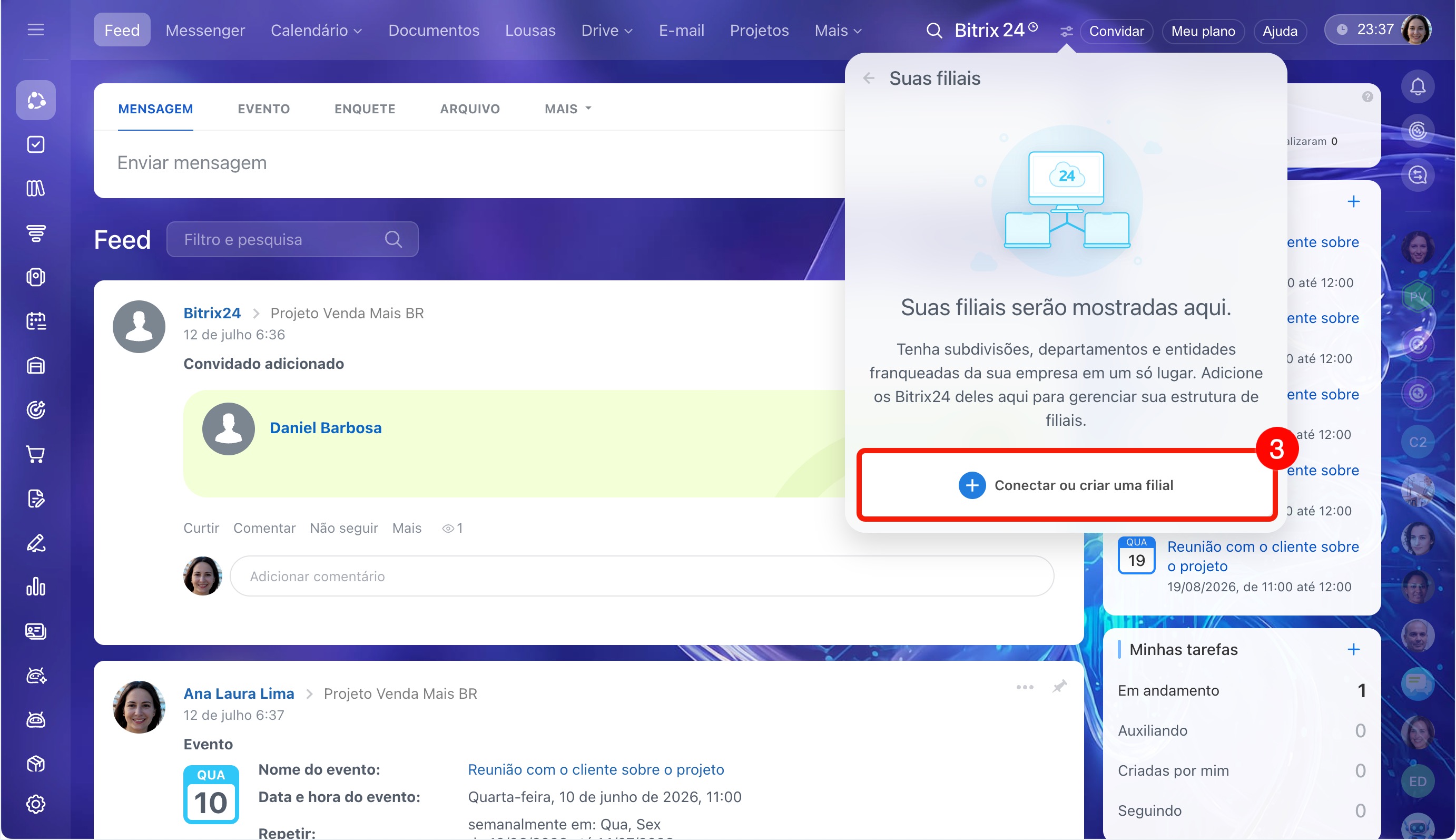The image size is (1456, 840).
Task: Open the target goals icon in sidebar
Action: pyautogui.click(x=36, y=409)
